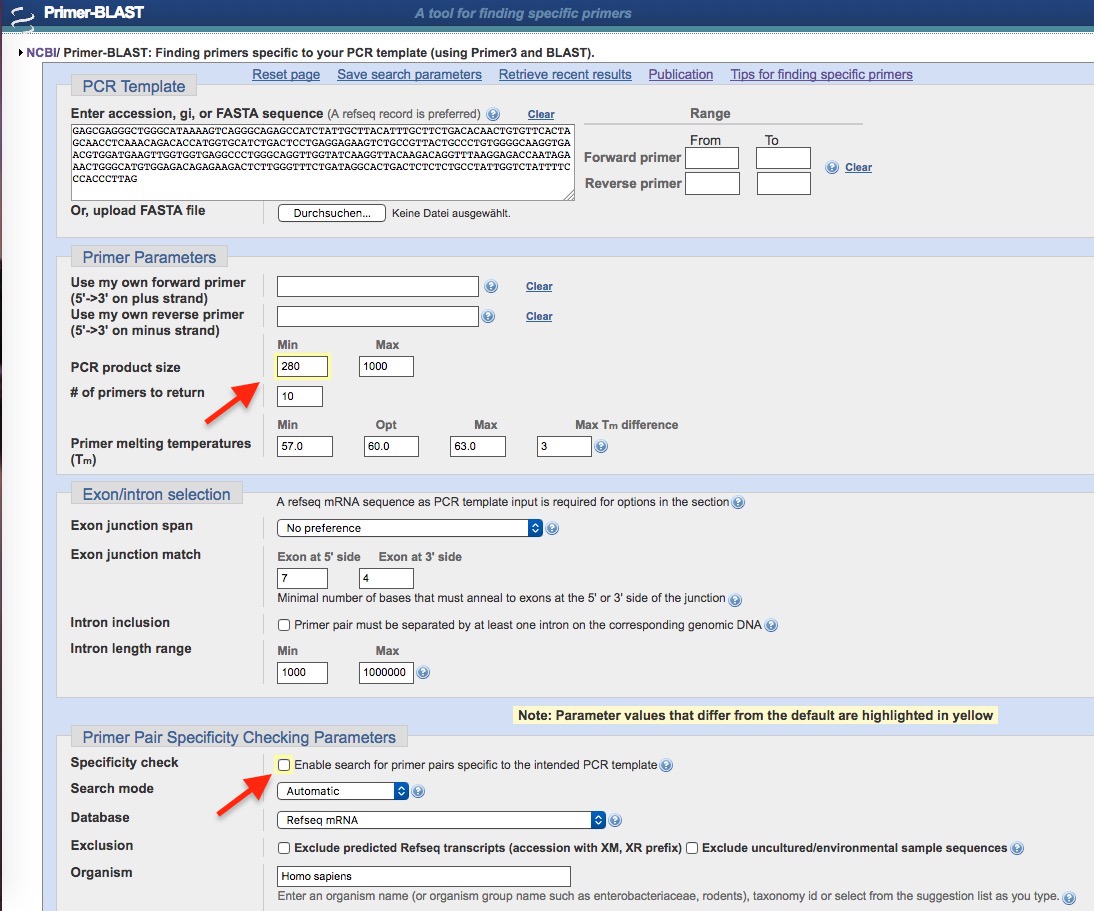Click into the FASTA sequence text area
This screenshot has width=1094, height=911.
pos(322,163)
